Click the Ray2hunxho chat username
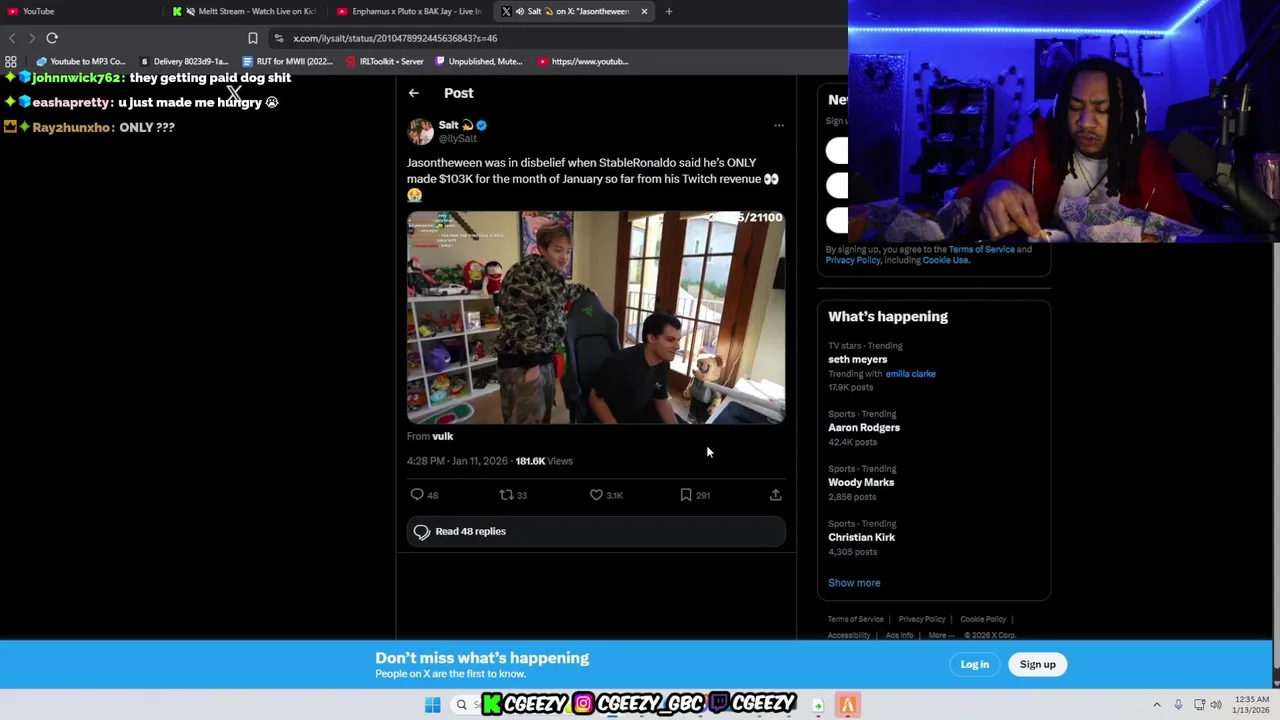This screenshot has width=1280, height=720. pyautogui.click(x=71, y=127)
